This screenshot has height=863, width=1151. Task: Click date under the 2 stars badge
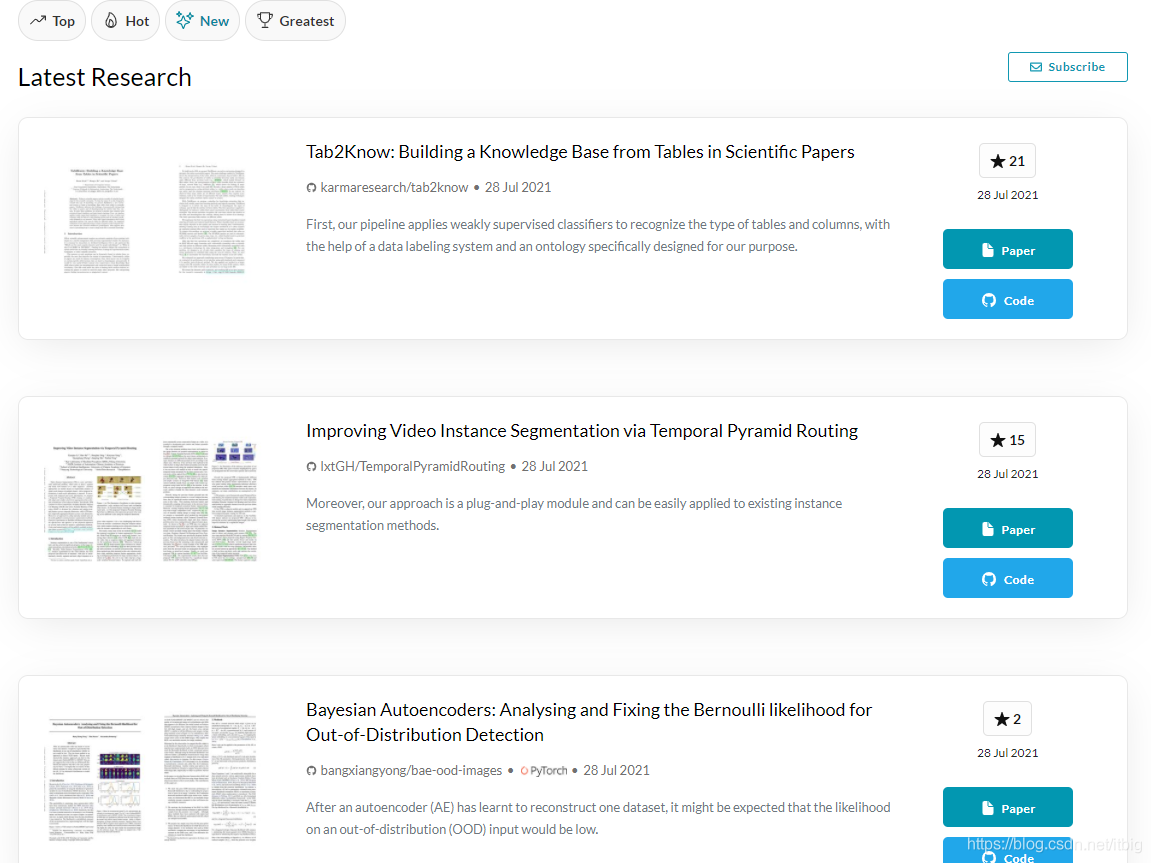(1007, 752)
